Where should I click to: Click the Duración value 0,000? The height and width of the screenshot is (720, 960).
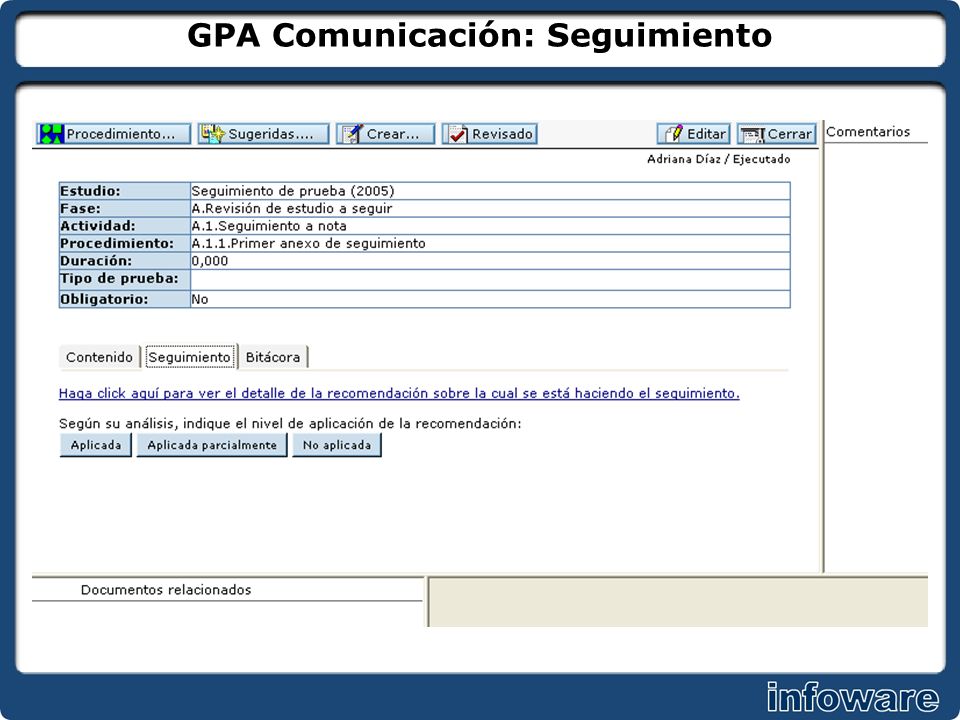pyautogui.click(x=209, y=261)
